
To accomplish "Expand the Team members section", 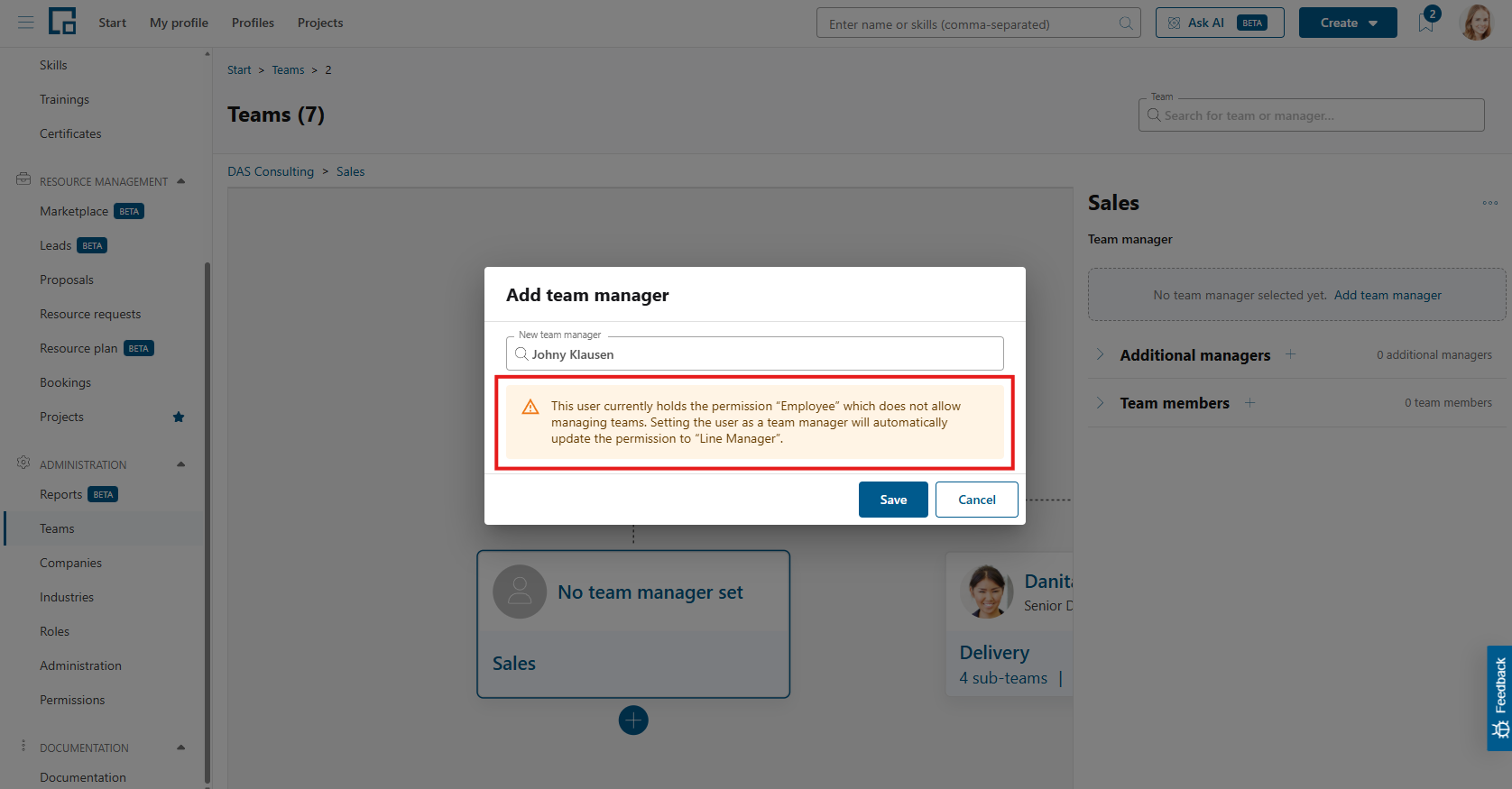I will tap(1100, 403).
